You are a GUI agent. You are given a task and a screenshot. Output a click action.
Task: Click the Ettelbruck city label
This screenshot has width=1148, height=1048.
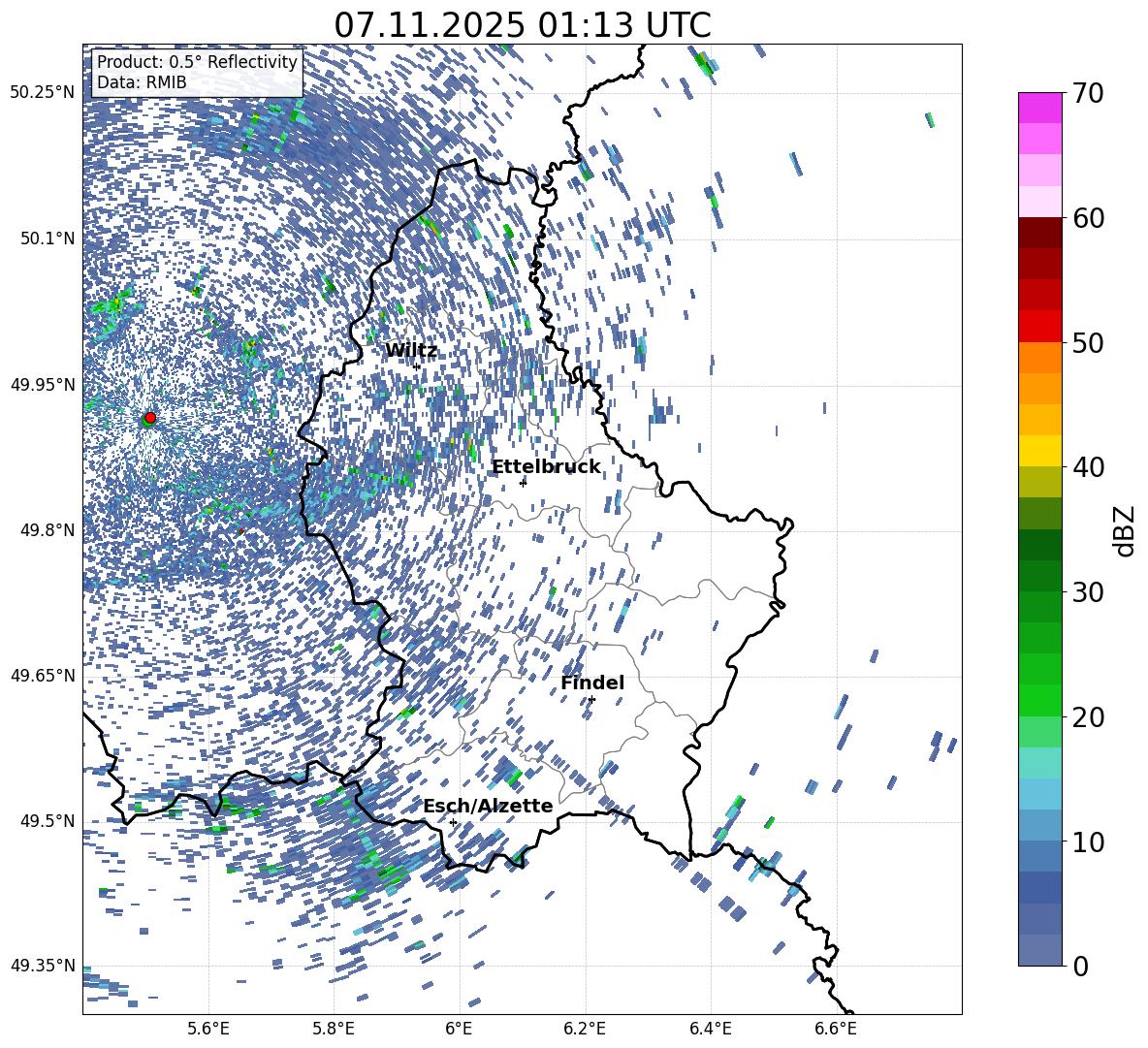point(546,467)
